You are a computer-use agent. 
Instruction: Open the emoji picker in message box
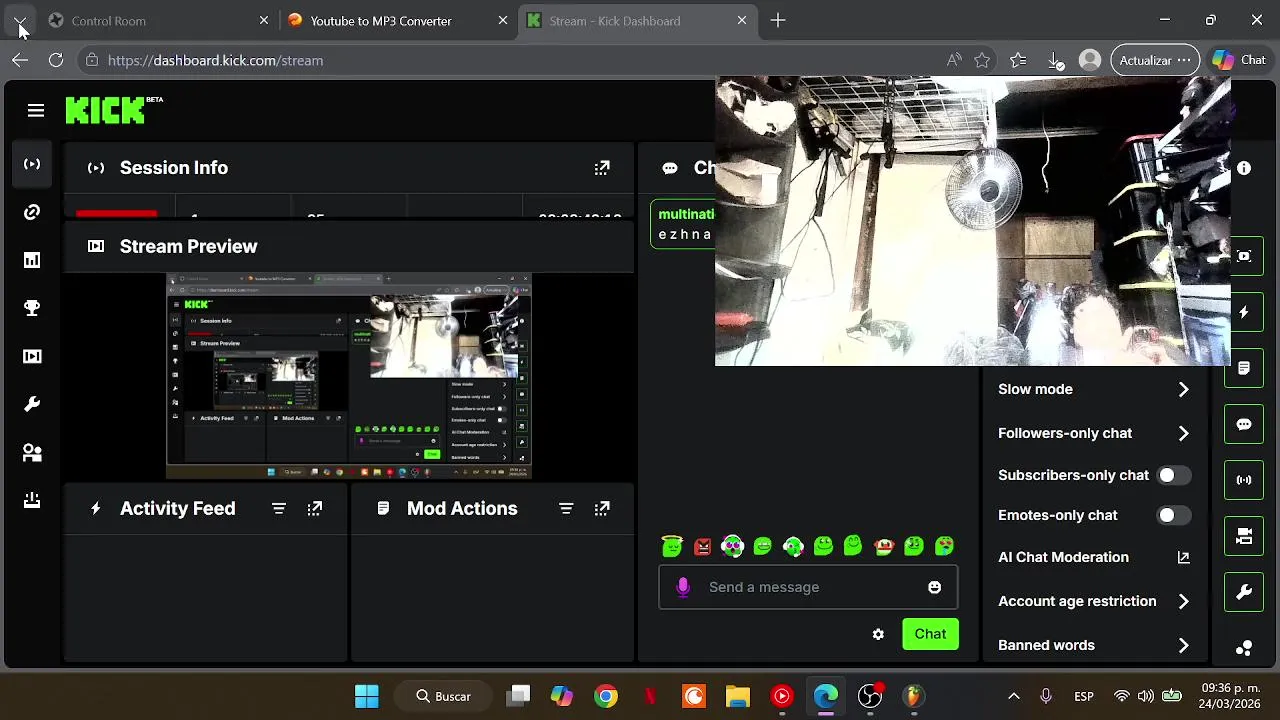tap(934, 588)
